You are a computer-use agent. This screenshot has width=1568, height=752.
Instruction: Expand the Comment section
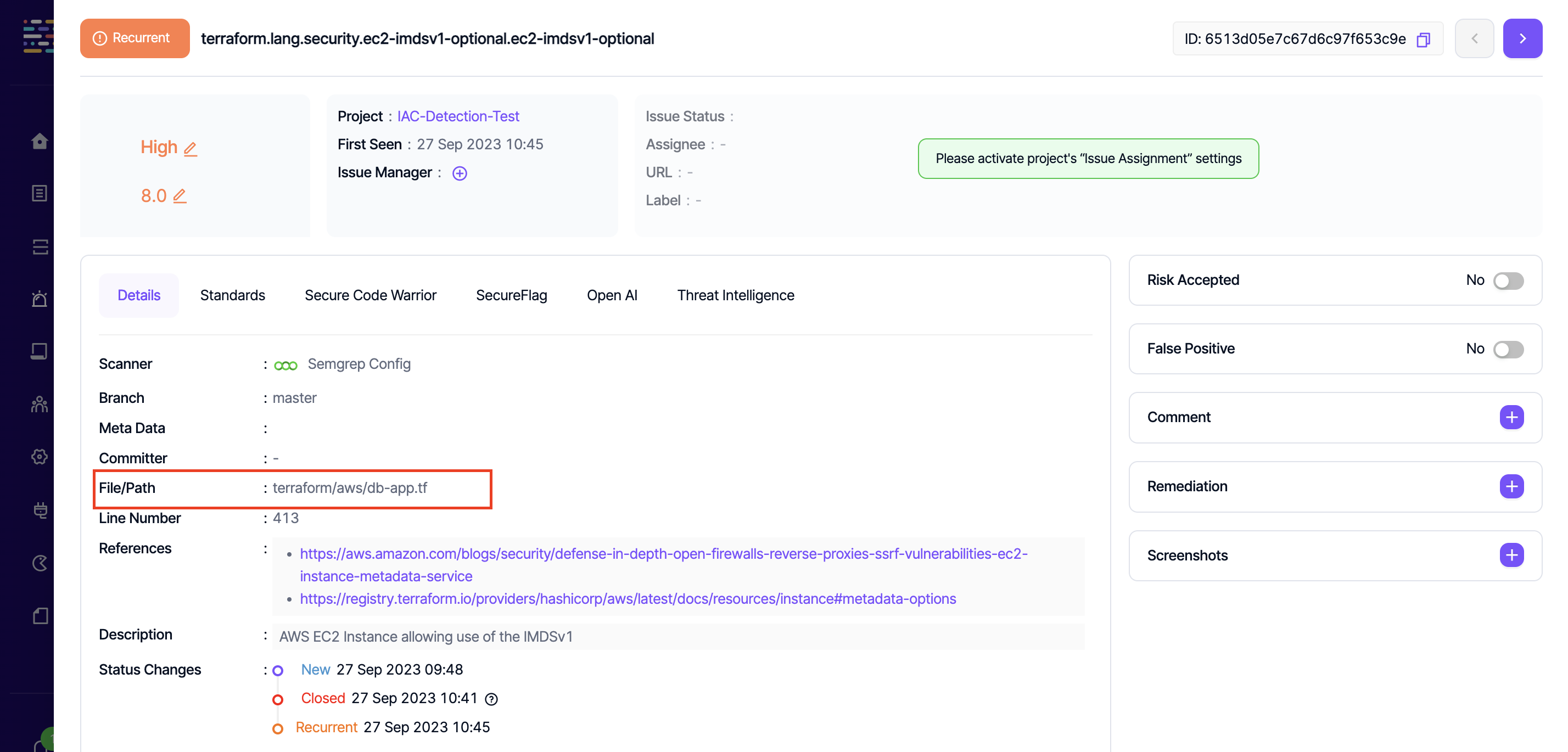pos(1511,417)
